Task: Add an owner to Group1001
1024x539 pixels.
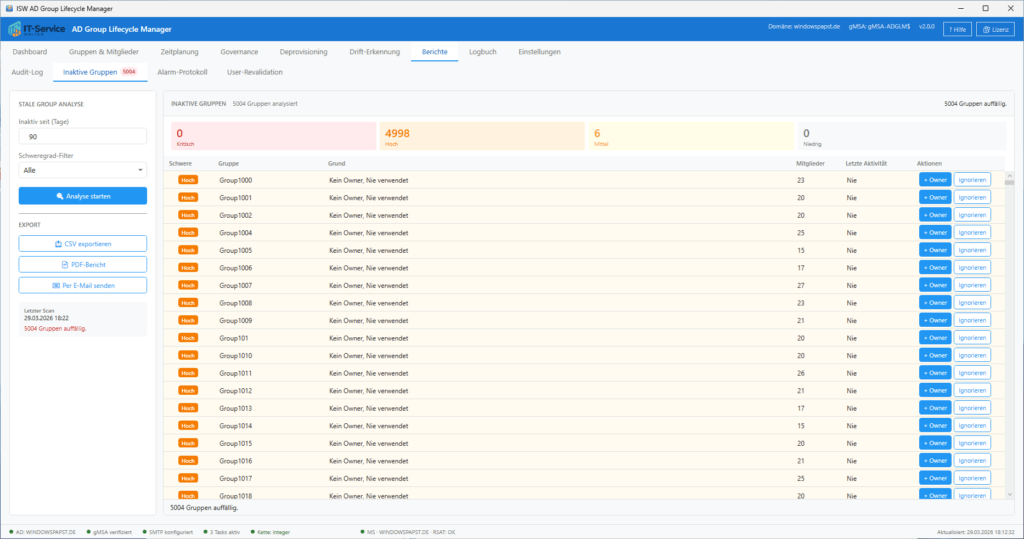Action: click(x=935, y=198)
